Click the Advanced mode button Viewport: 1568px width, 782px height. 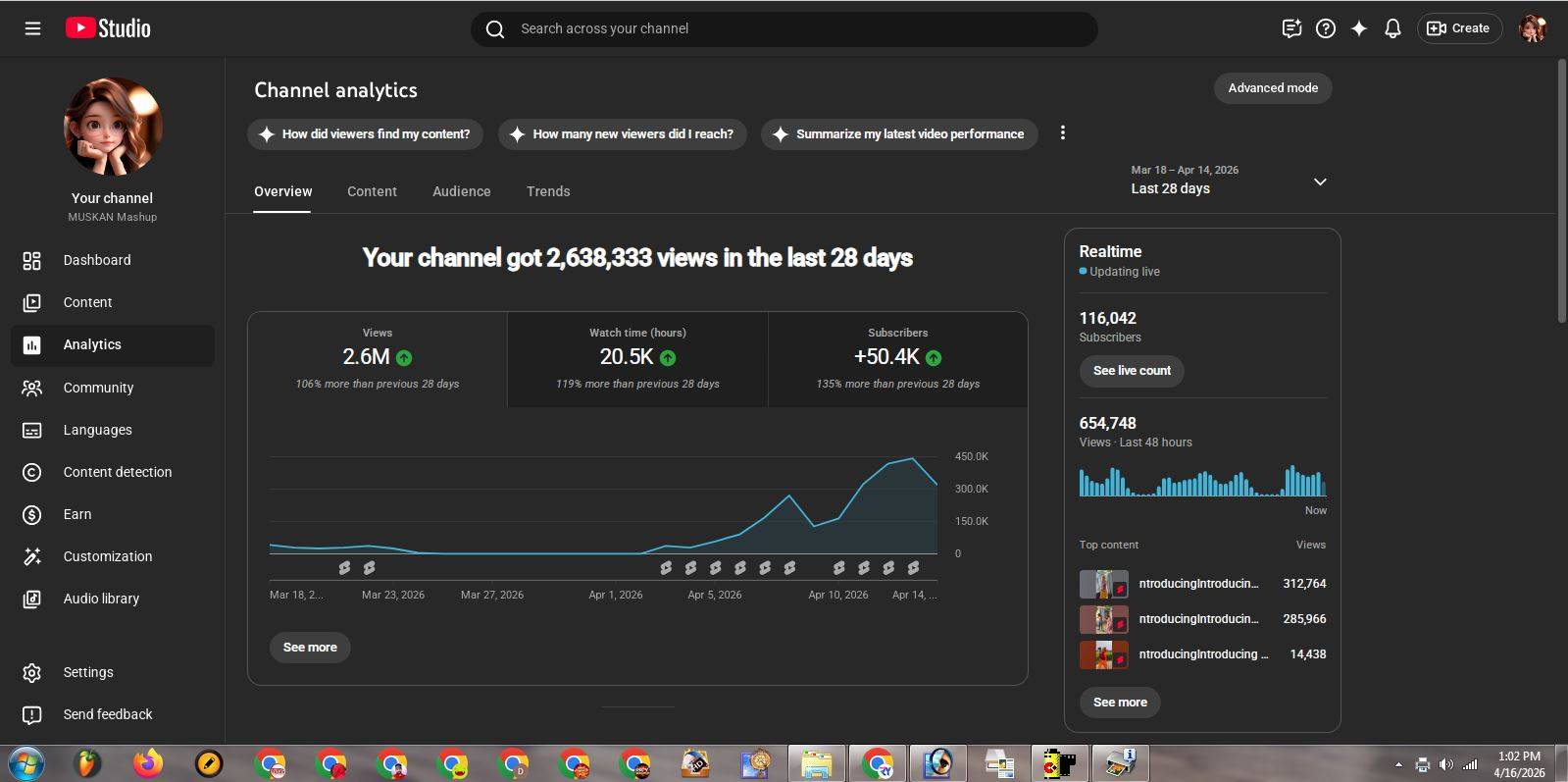(1272, 88)
